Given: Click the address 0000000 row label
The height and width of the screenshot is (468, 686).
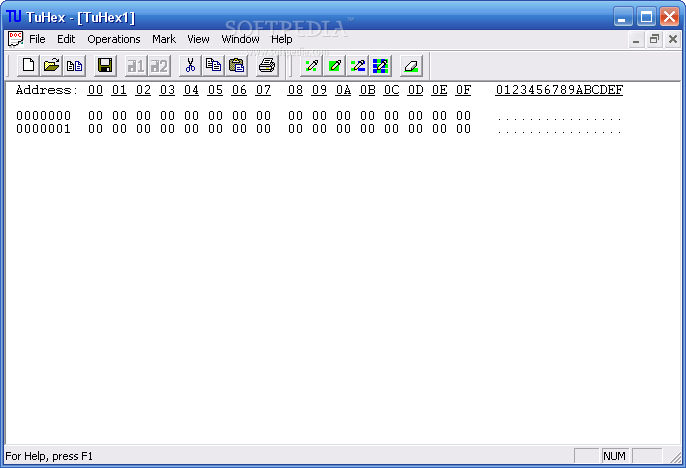Looking at the screenshot, I should 43,116.
